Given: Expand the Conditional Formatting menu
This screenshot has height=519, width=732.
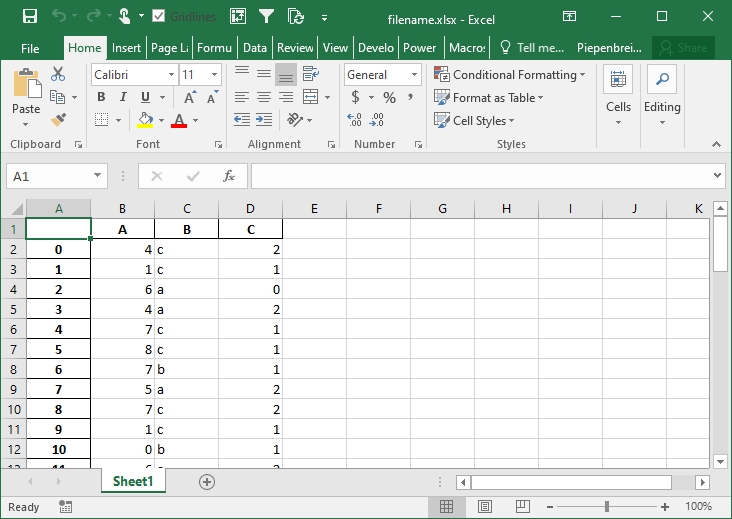Looking at the screenshot, I should [x=512, y=75].
